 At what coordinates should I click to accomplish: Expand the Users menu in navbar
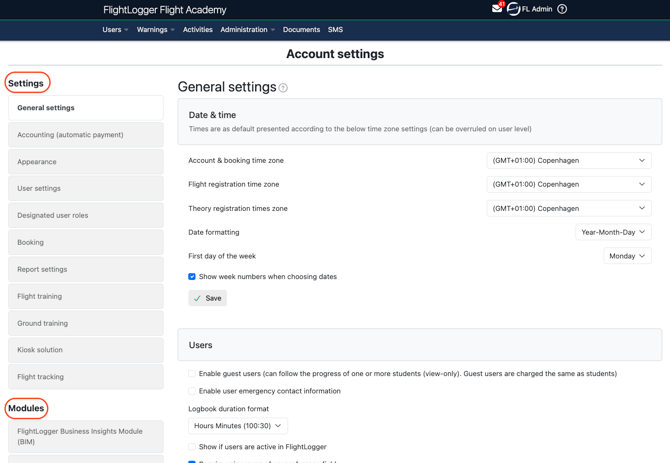pyautogui.click(x=115, y=29)
